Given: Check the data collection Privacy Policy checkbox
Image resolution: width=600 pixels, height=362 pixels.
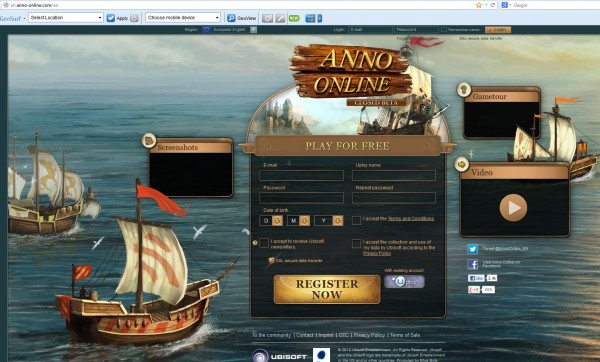Looking at the screenshot, I should pos(356,243).
